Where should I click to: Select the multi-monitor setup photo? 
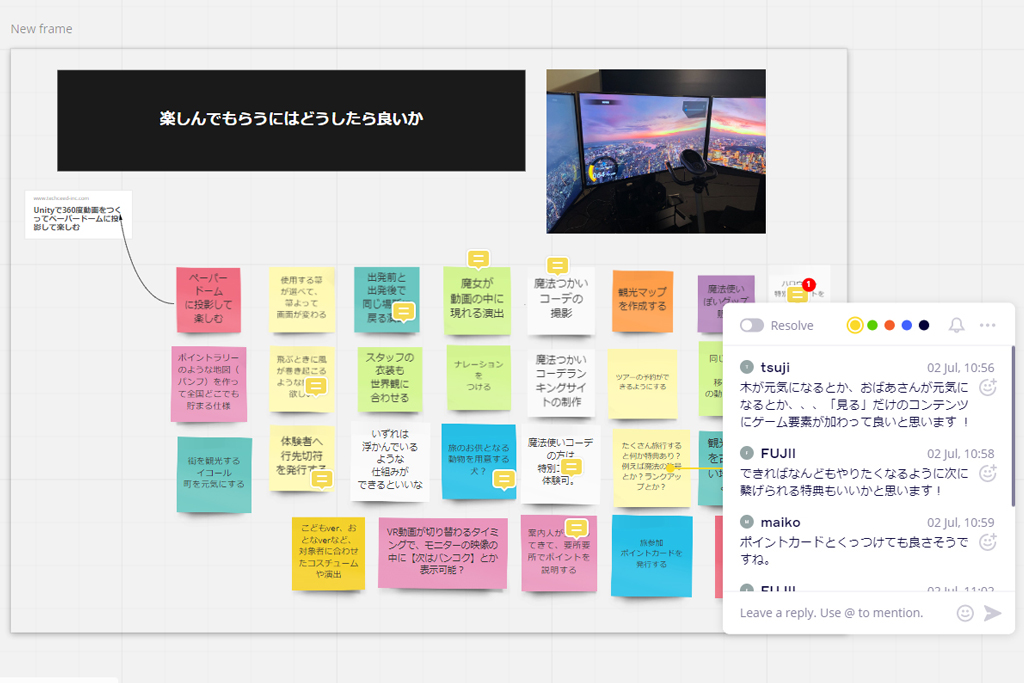click(x=656, y=151)
